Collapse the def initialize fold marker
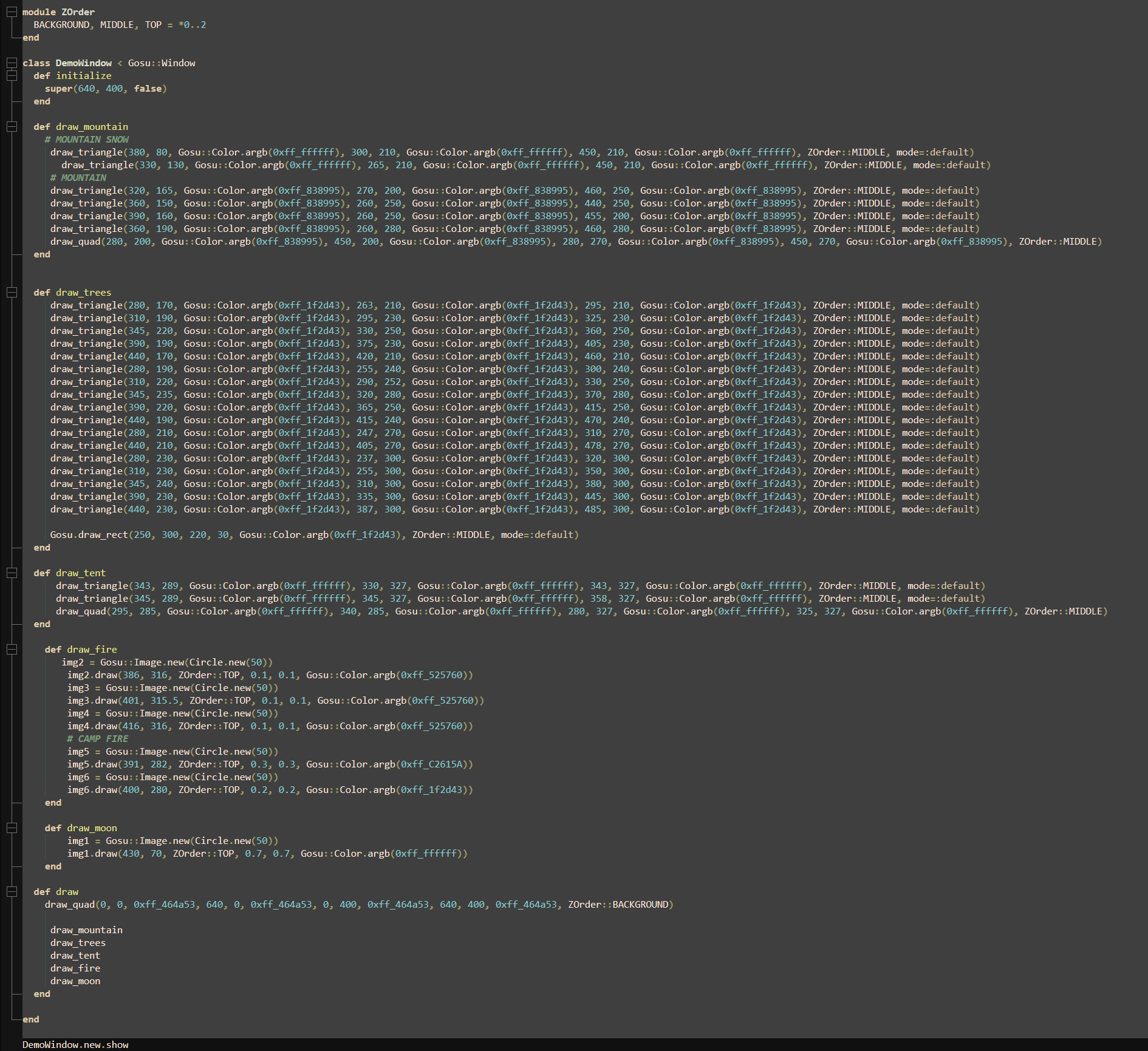 click(12, 75)
